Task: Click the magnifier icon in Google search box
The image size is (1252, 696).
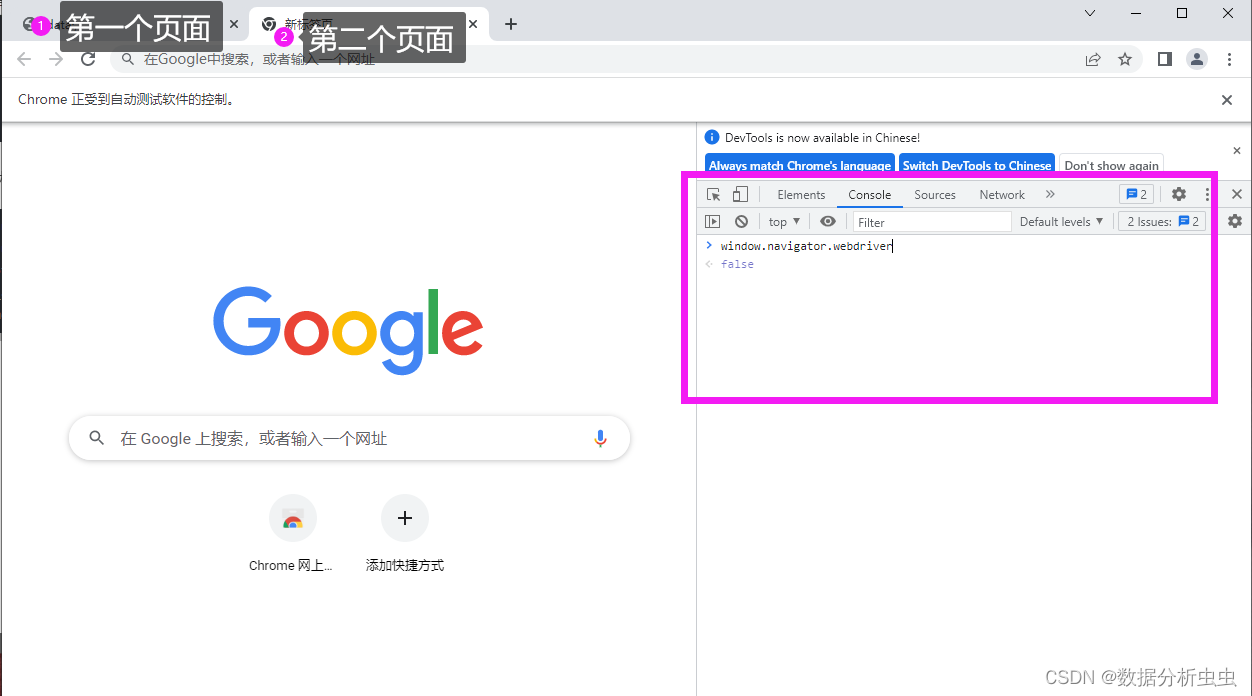Action: [x=97, y=438]
